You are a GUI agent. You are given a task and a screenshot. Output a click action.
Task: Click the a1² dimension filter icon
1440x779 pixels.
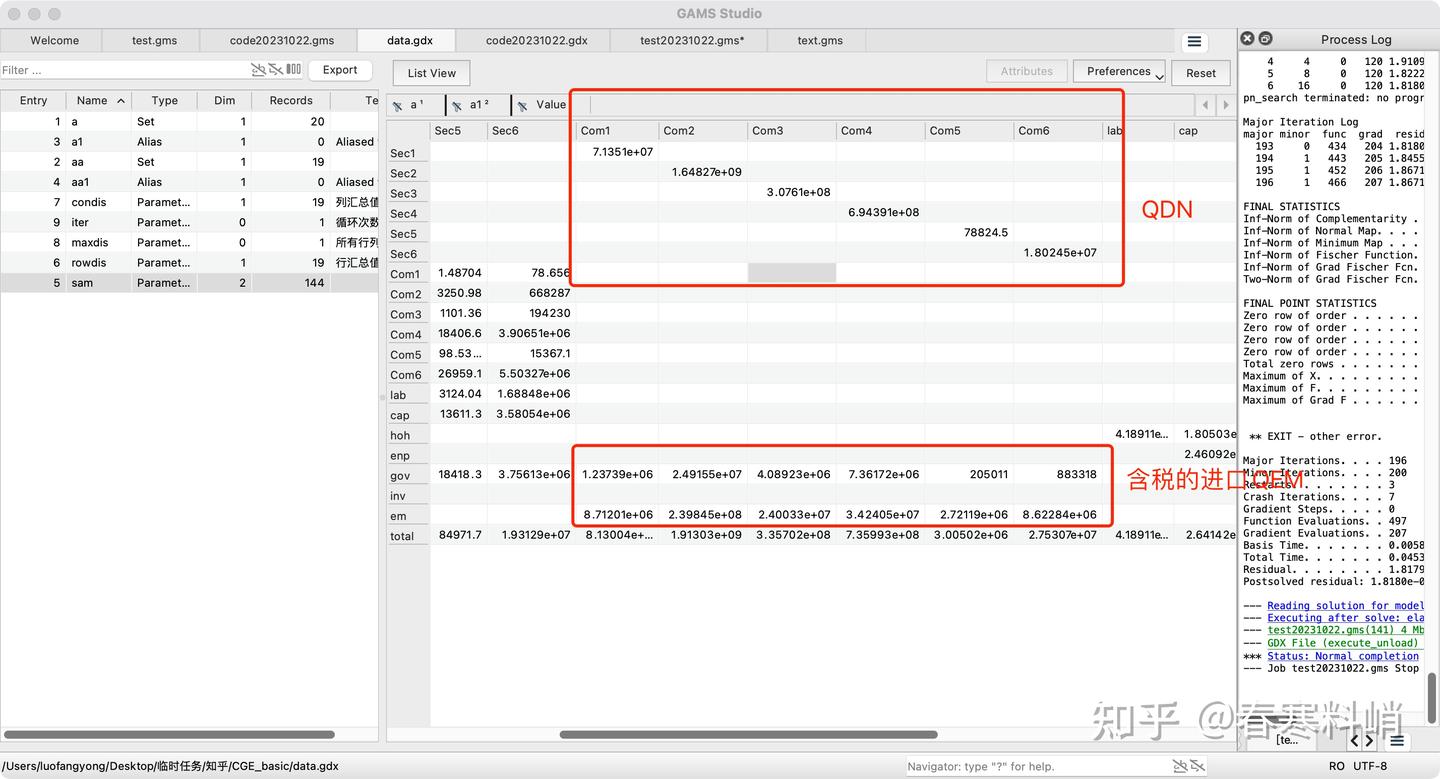456,105
